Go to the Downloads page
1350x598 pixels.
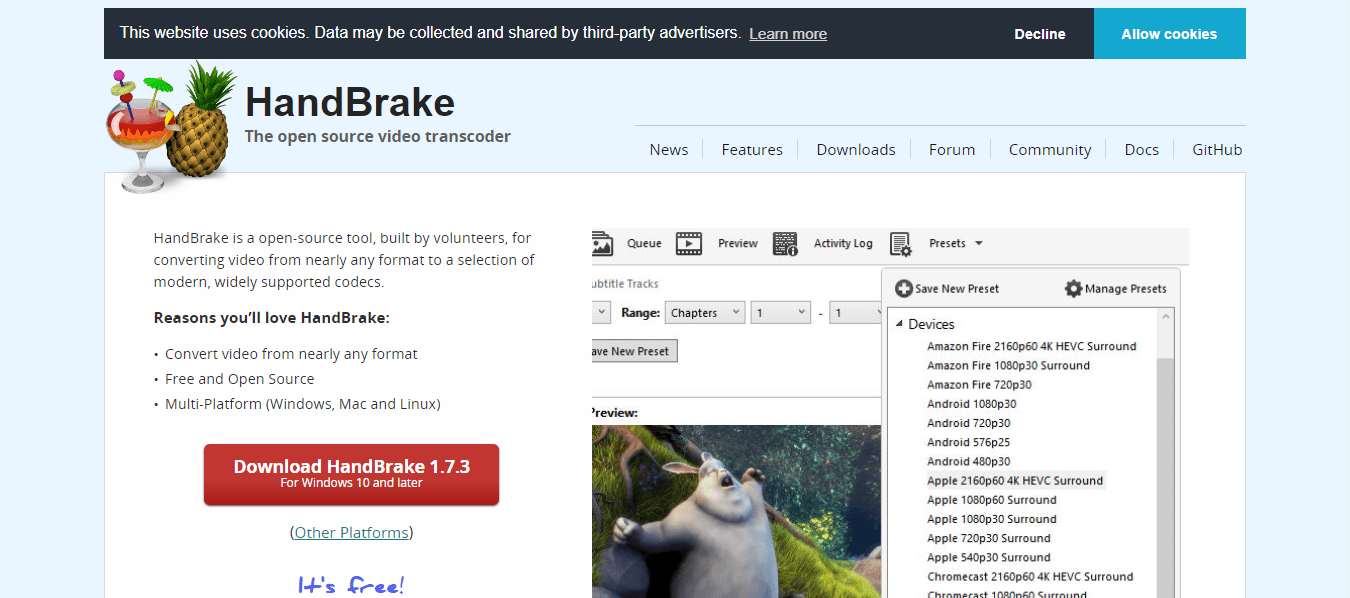[x=856, y=150]
